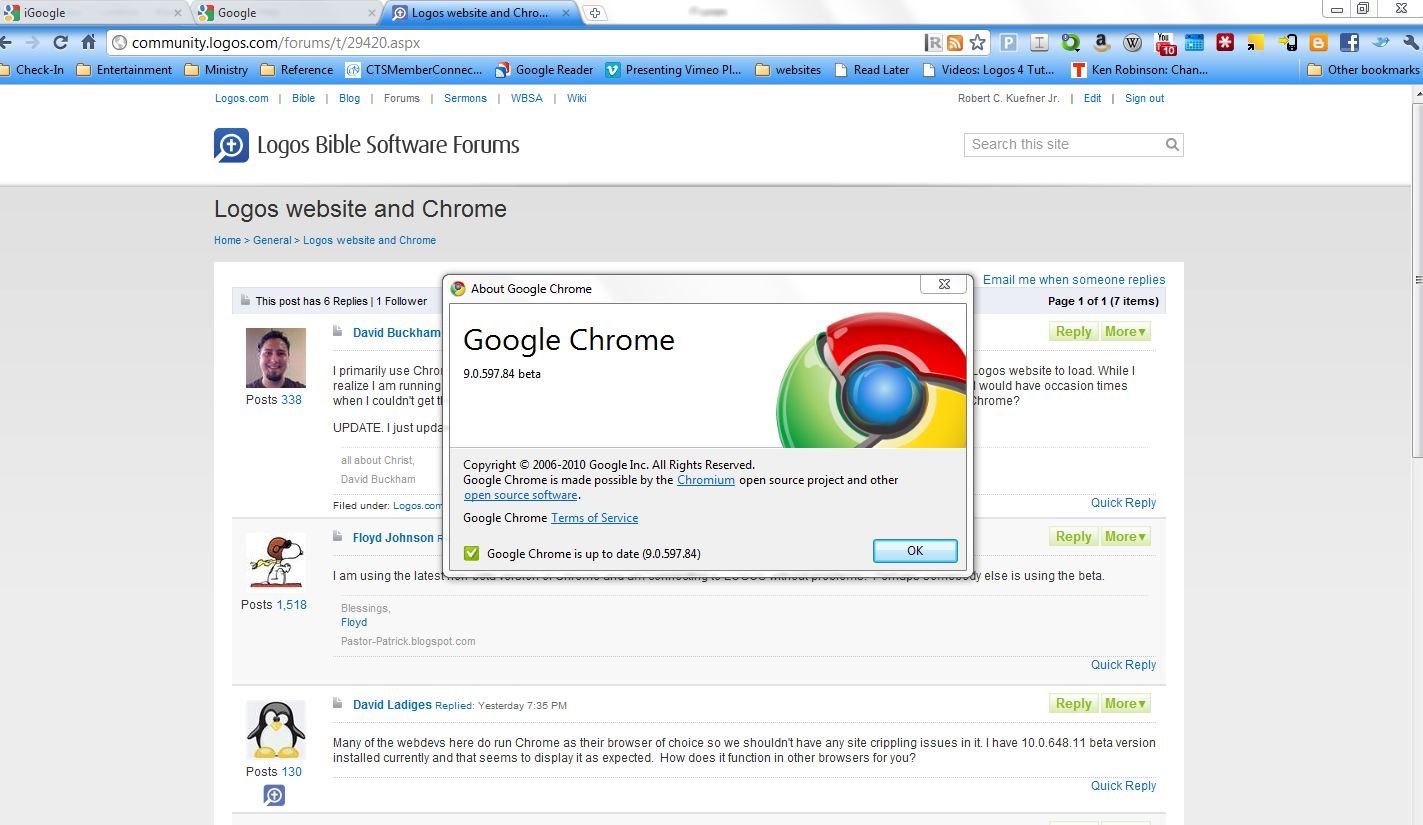
Task: Reply to David Buckham's post
Action: click(1073, 332)
